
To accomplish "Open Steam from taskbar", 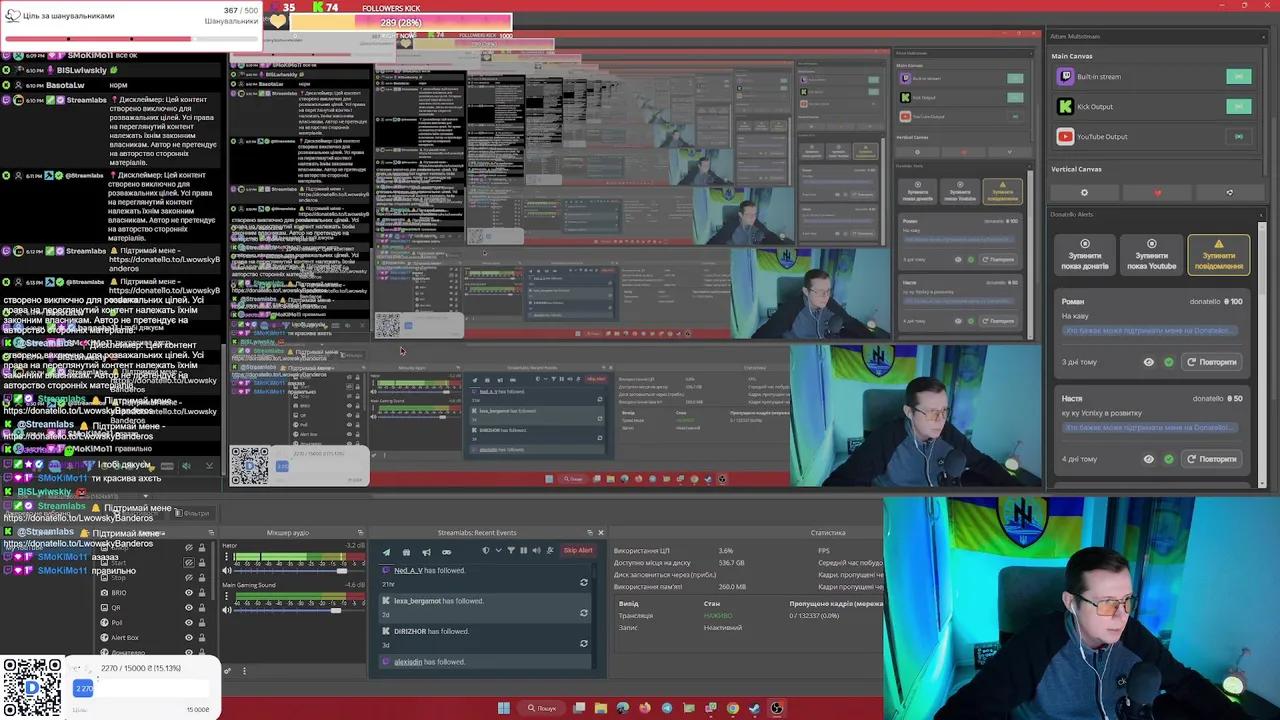I will tap(754, 708).
